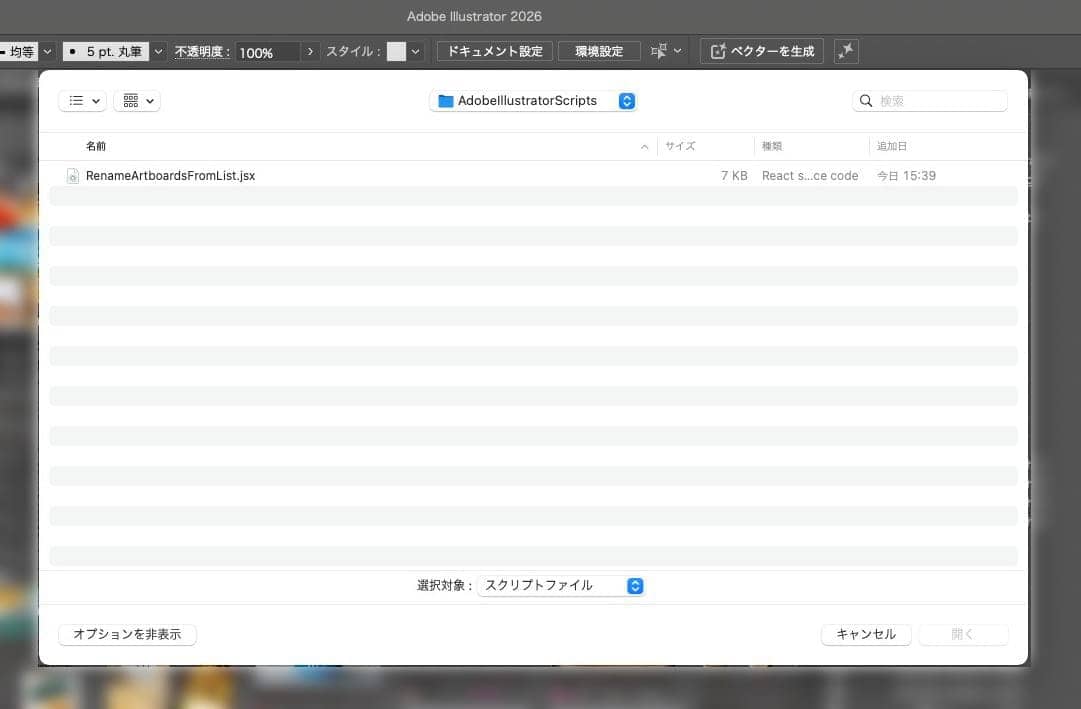Click the 今日 15:39 date cell

(907, 176)
